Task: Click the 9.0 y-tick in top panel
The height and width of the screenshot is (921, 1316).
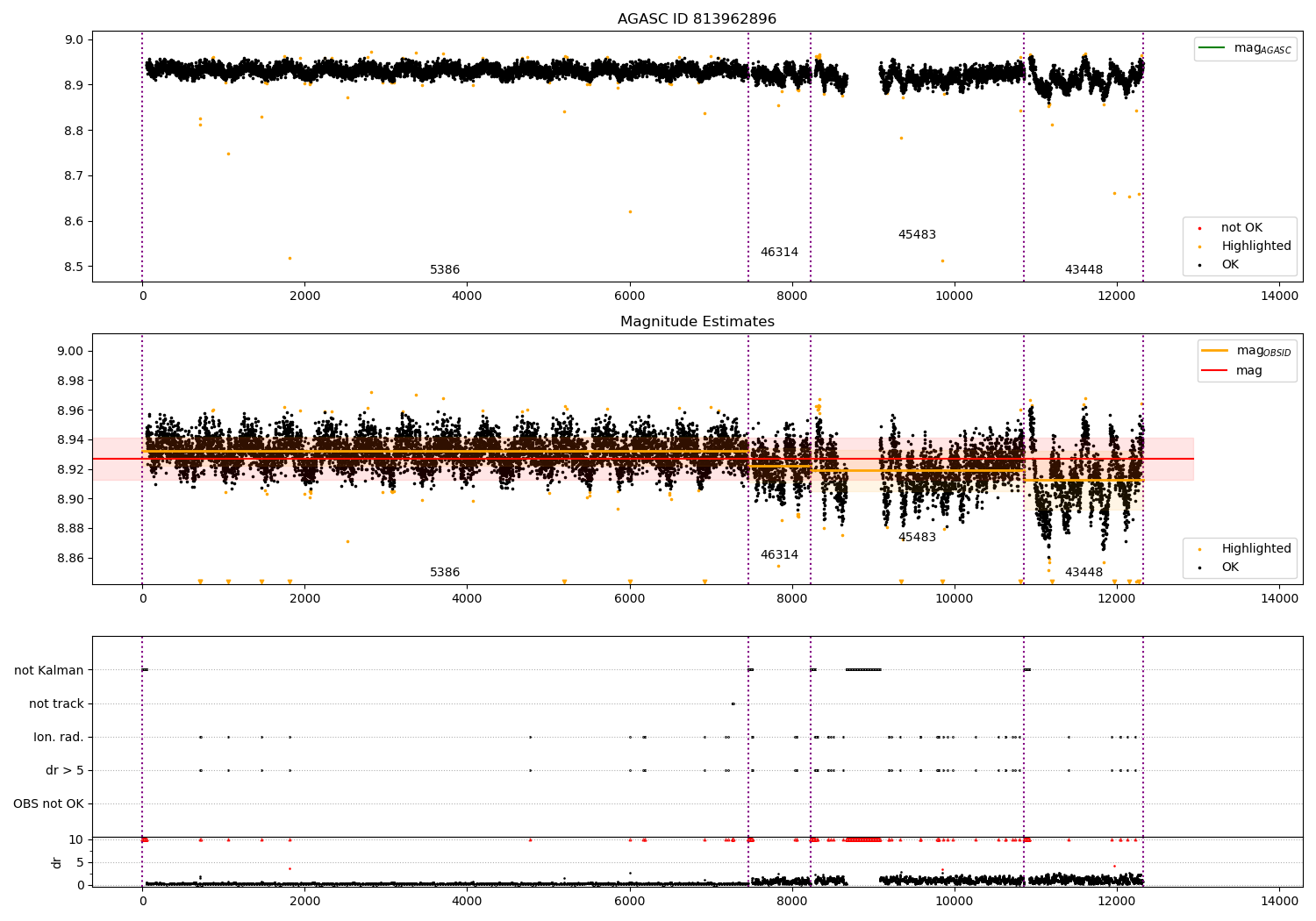Action: point(74,40)
